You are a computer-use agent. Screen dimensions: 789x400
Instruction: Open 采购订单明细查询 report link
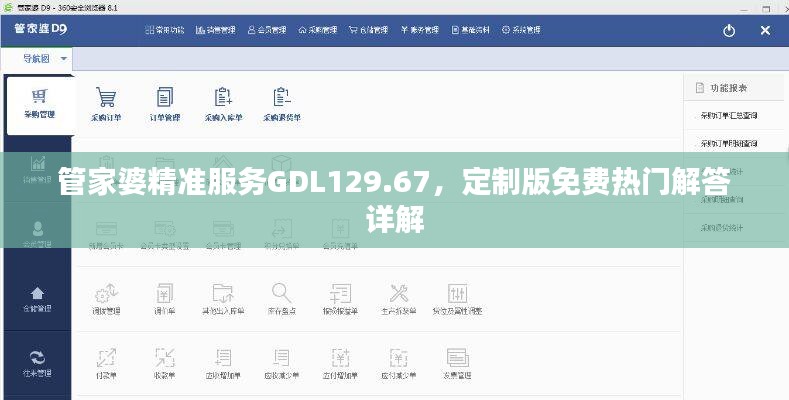729,143
